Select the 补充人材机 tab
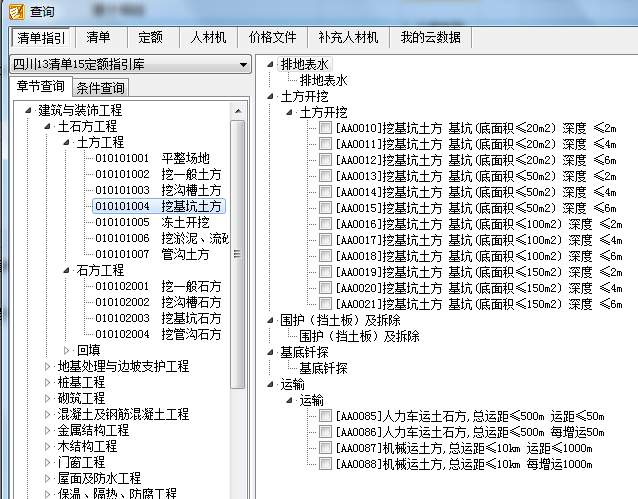638x499 pixels. click(x=348, y=37)
